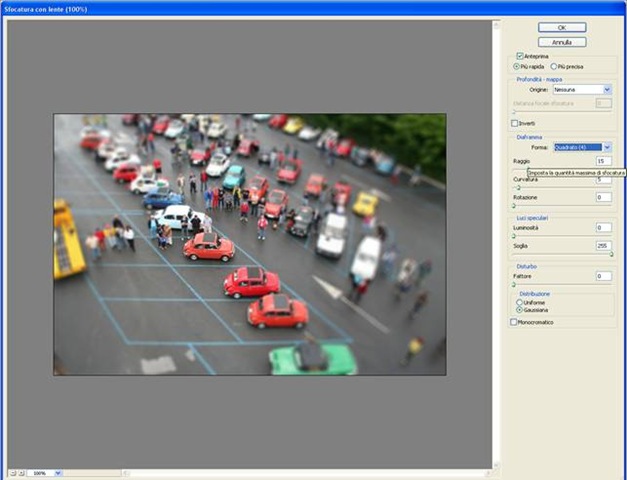Select the Più precisa option
Viewport: 627px width, 480px height.
click(x=554, y=66)
